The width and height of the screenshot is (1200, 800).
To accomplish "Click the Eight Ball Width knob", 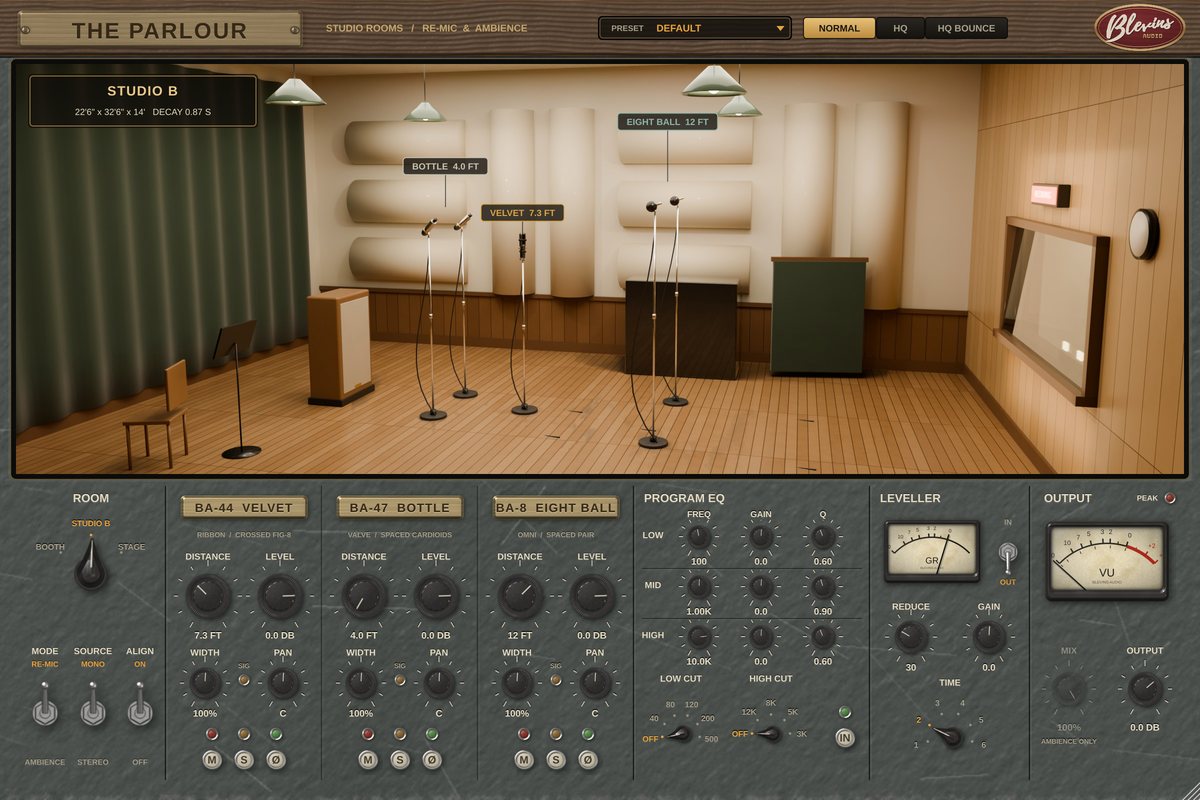I will (x=517, y=683).
